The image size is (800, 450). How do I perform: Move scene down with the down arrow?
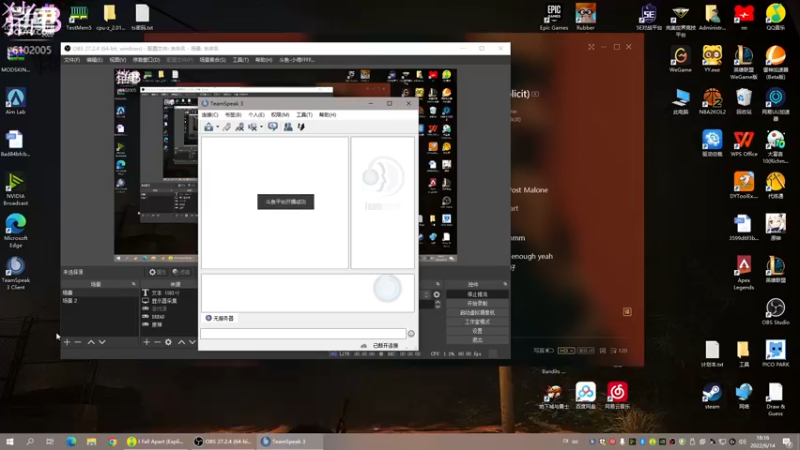102,342
